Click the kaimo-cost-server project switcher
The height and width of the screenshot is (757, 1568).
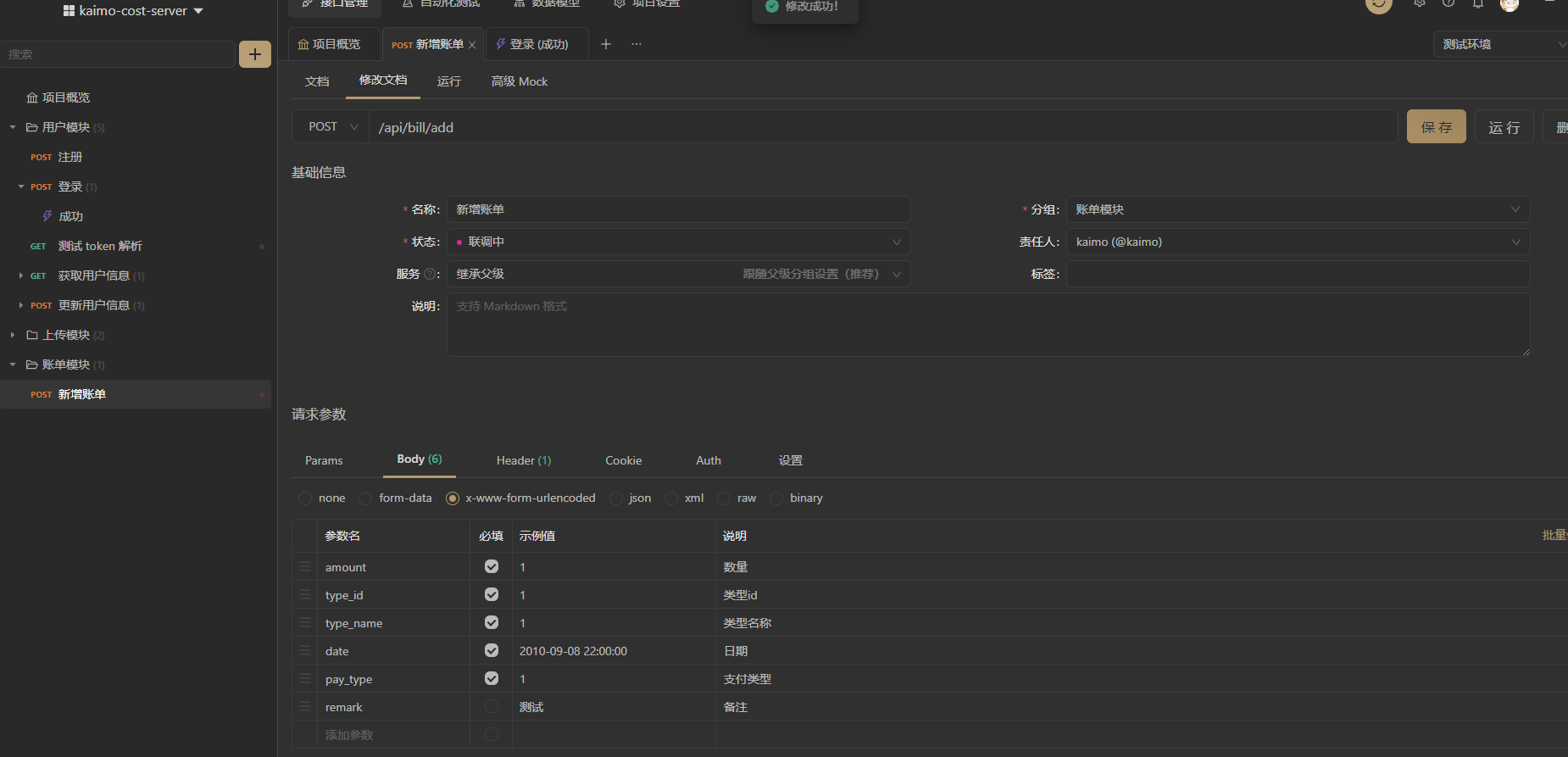(x=133, y=11)
